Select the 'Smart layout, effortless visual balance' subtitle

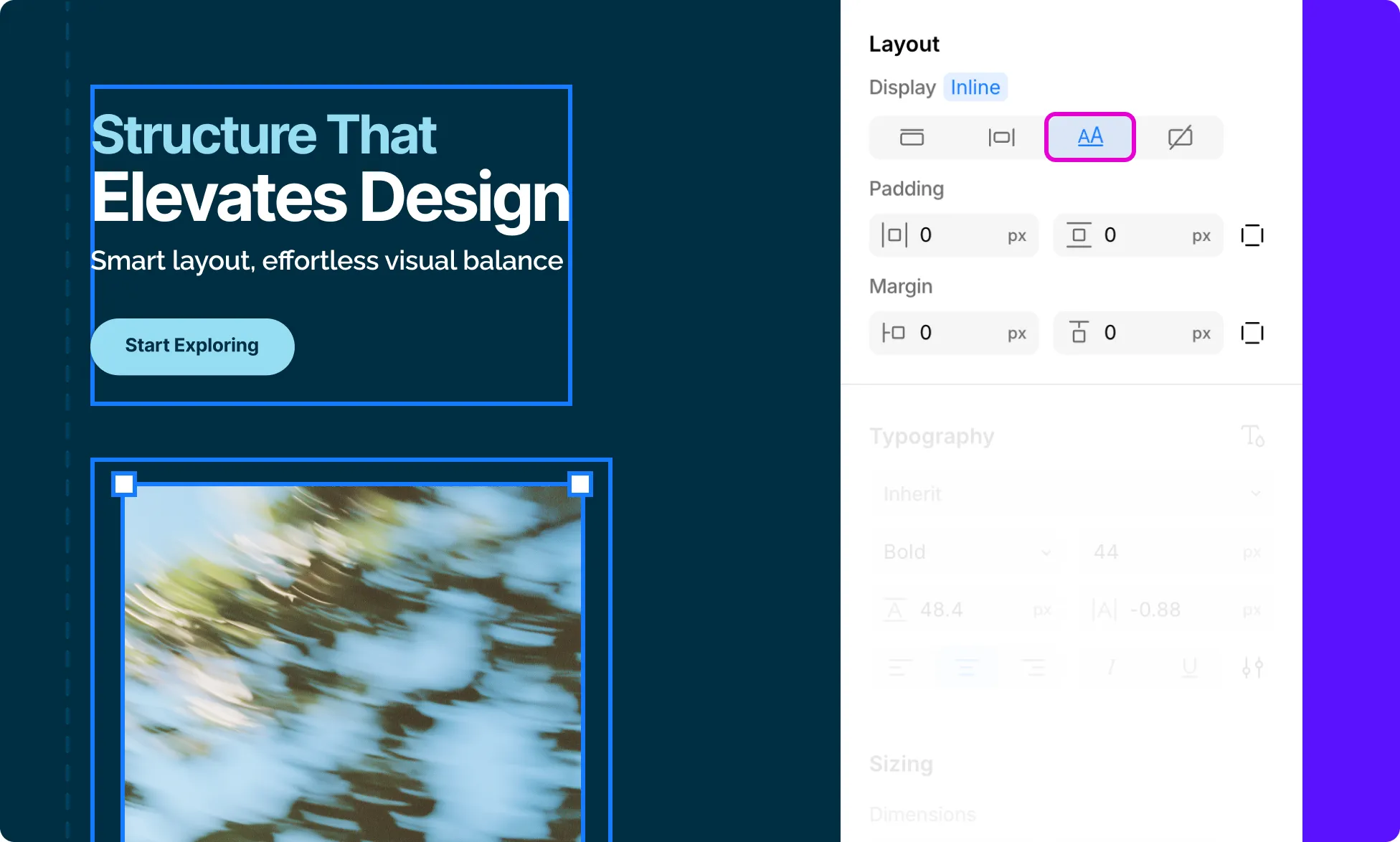coord(327,261)
